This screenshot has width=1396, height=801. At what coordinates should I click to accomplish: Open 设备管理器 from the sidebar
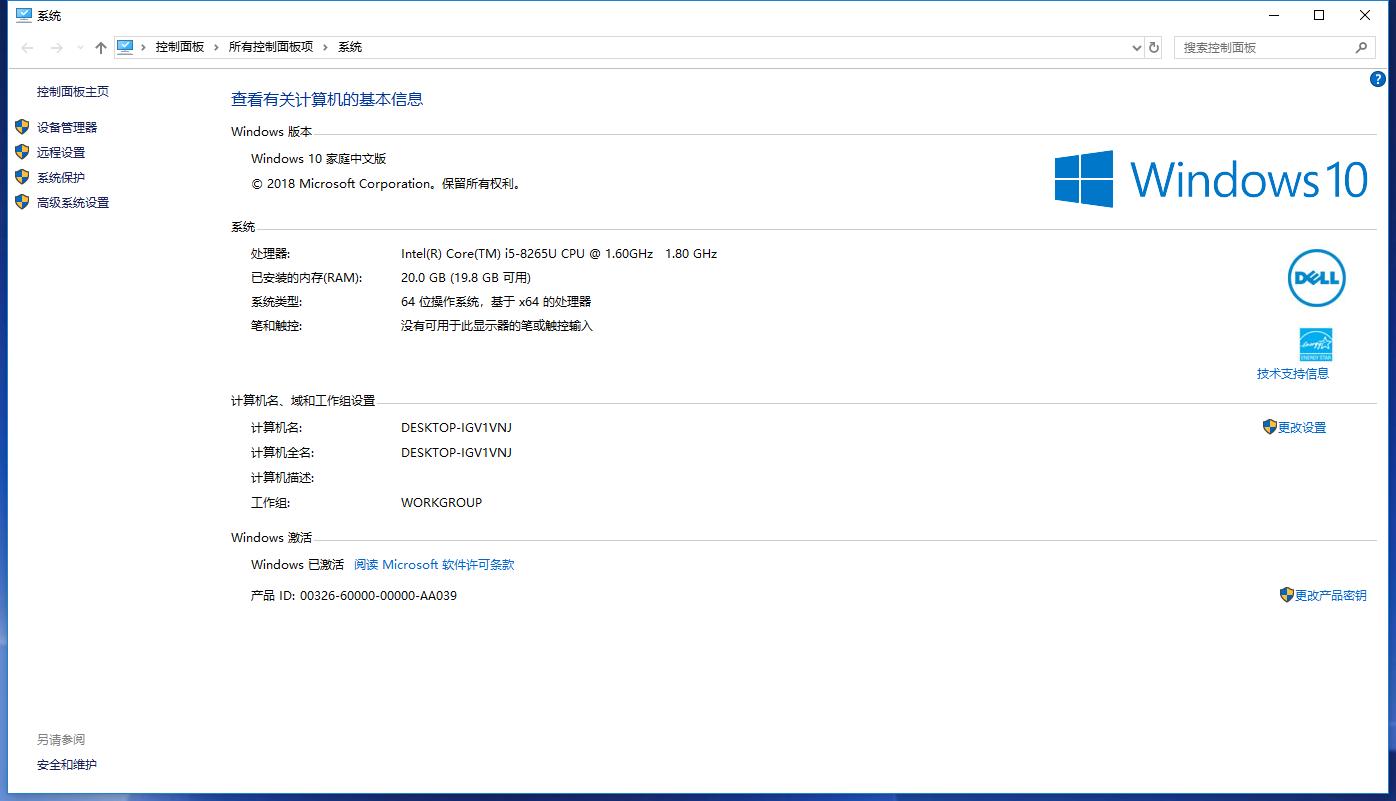click(69, 127)
